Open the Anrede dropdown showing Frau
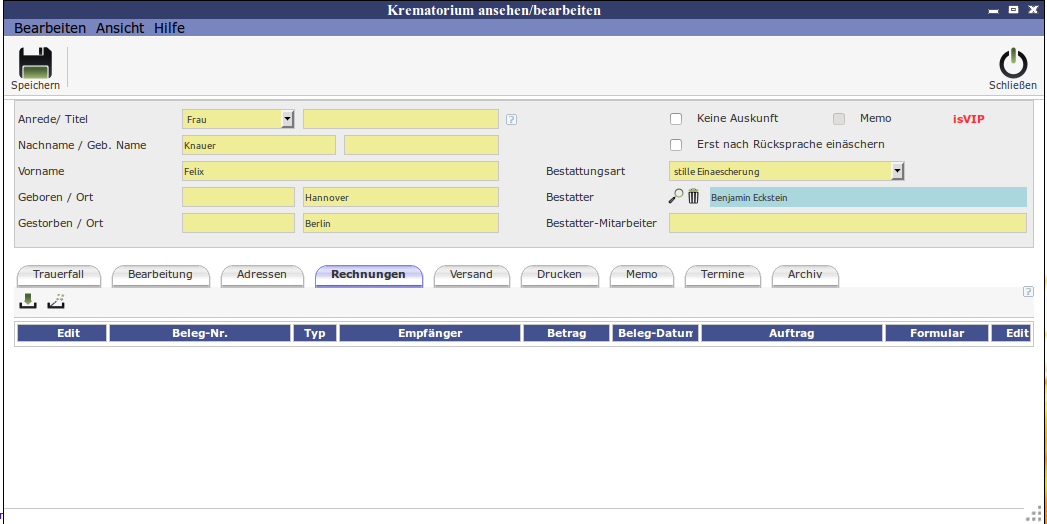This screenshot has height=524, width=1047. point(288,119)
